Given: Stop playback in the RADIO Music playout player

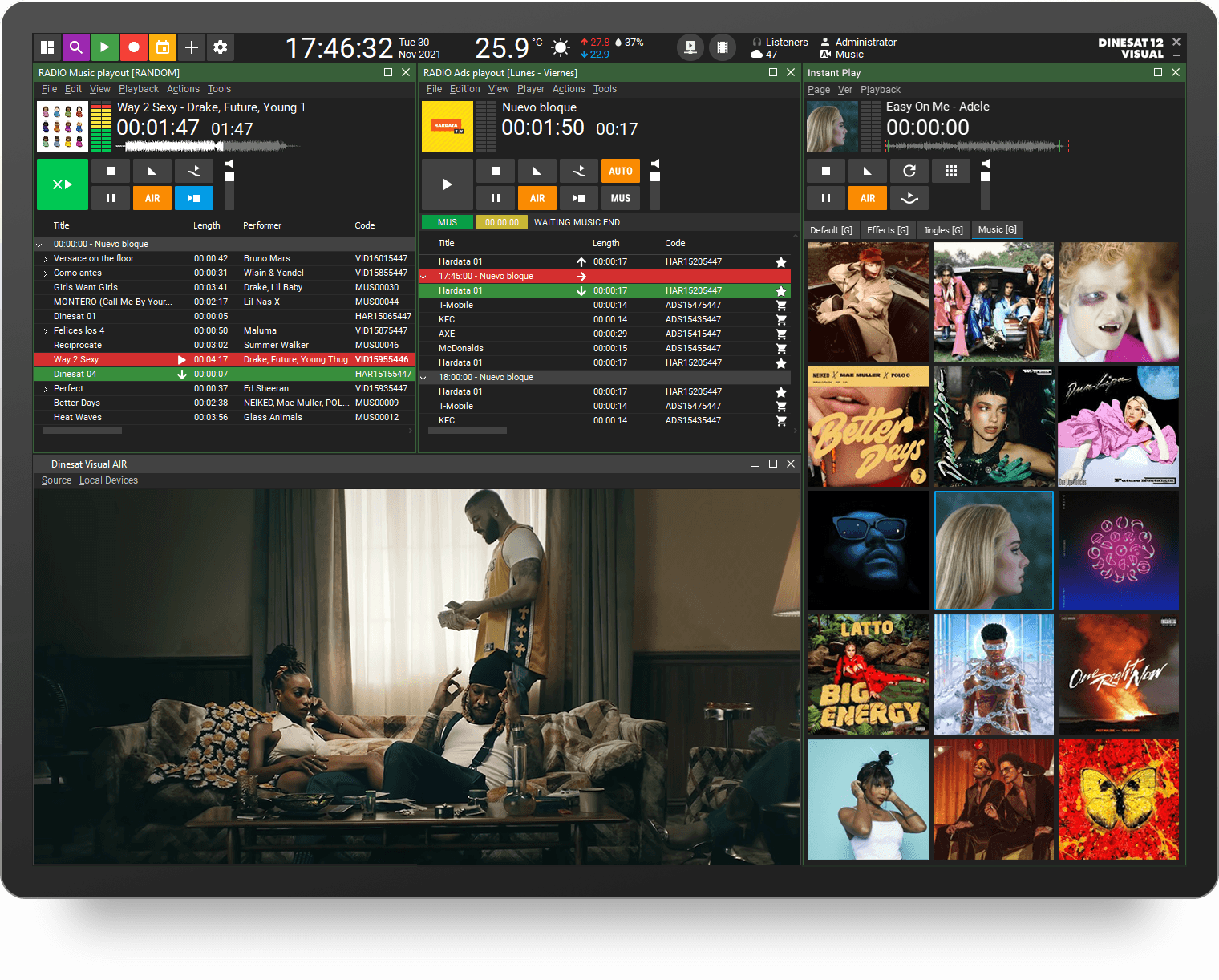Looking at the screenshot, I should [110, 170].
